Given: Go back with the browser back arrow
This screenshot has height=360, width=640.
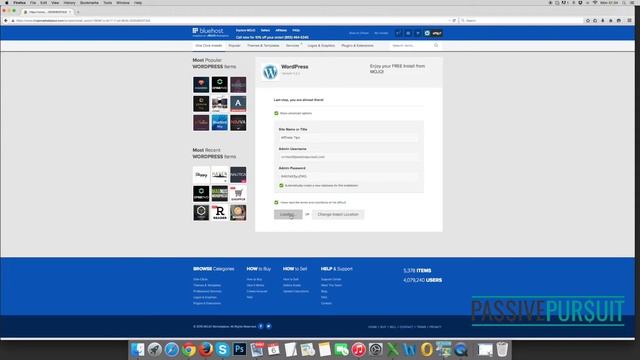Looking at the screenshot, I should (6, 20).
